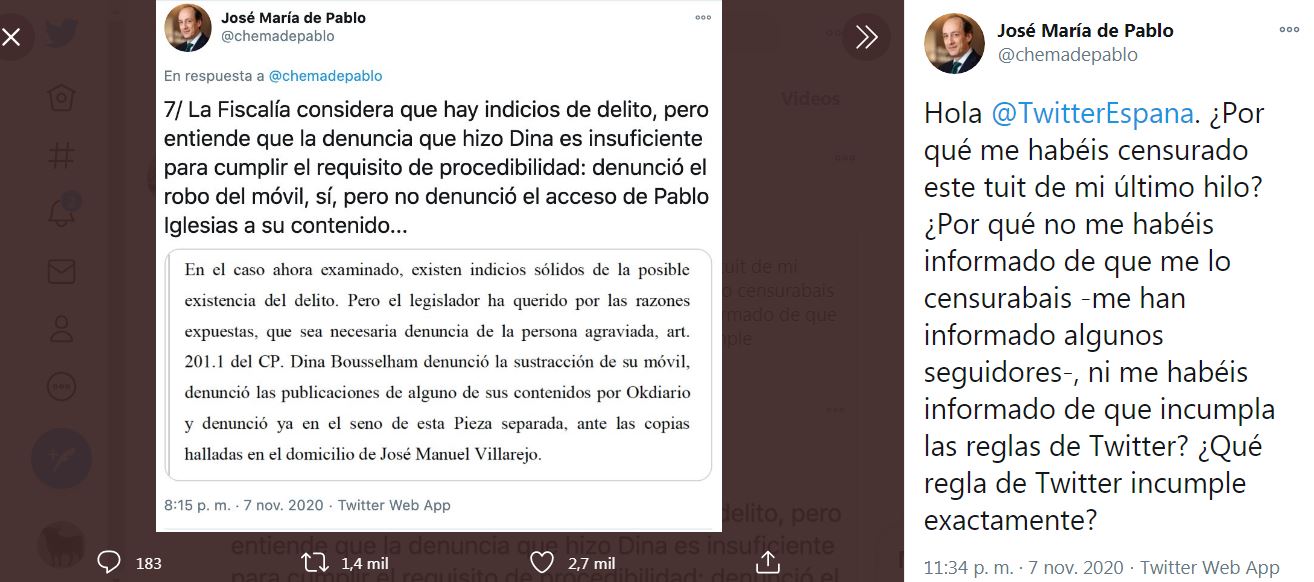The height and width of the screenshot is (582, 1314).
Task: Open the @TwitterEspana mention link
Action: tap(1092, 113)
